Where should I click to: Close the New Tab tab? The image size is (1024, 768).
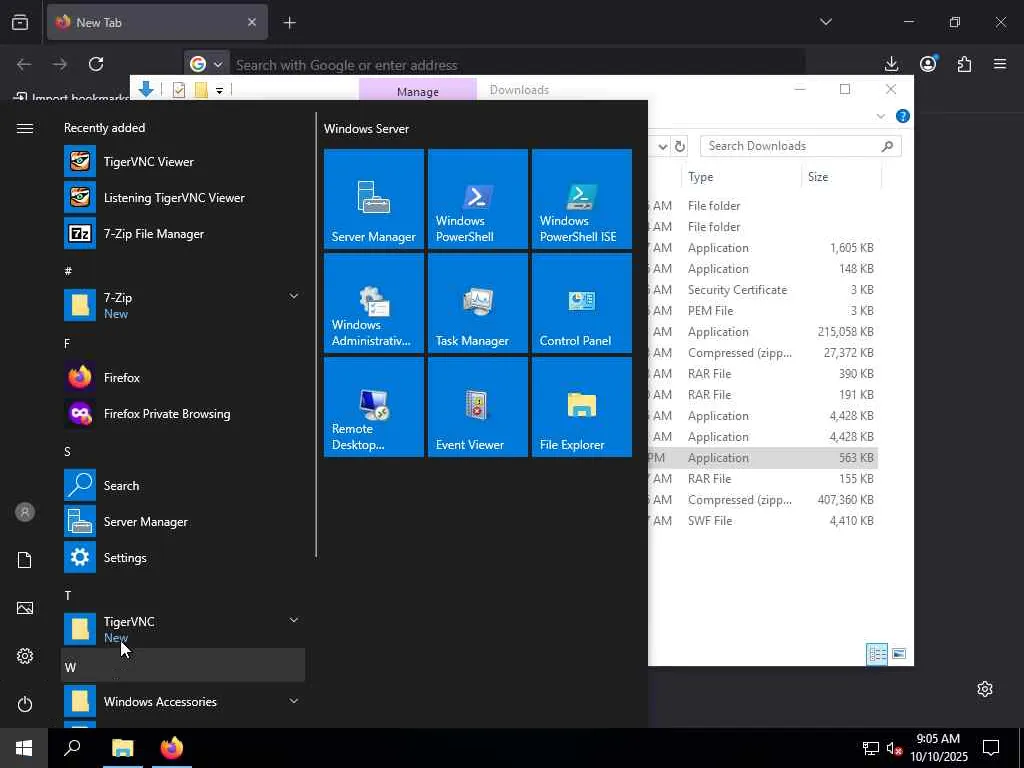[x=252, y=22]
